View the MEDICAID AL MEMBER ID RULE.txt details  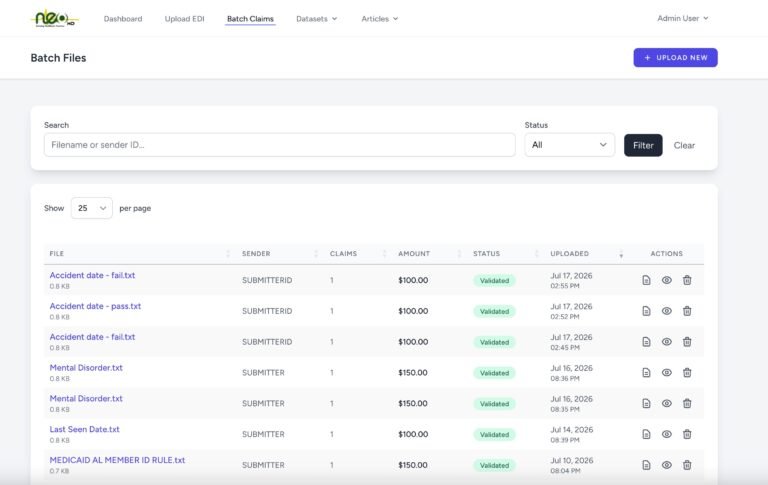[x=667, y=465]
